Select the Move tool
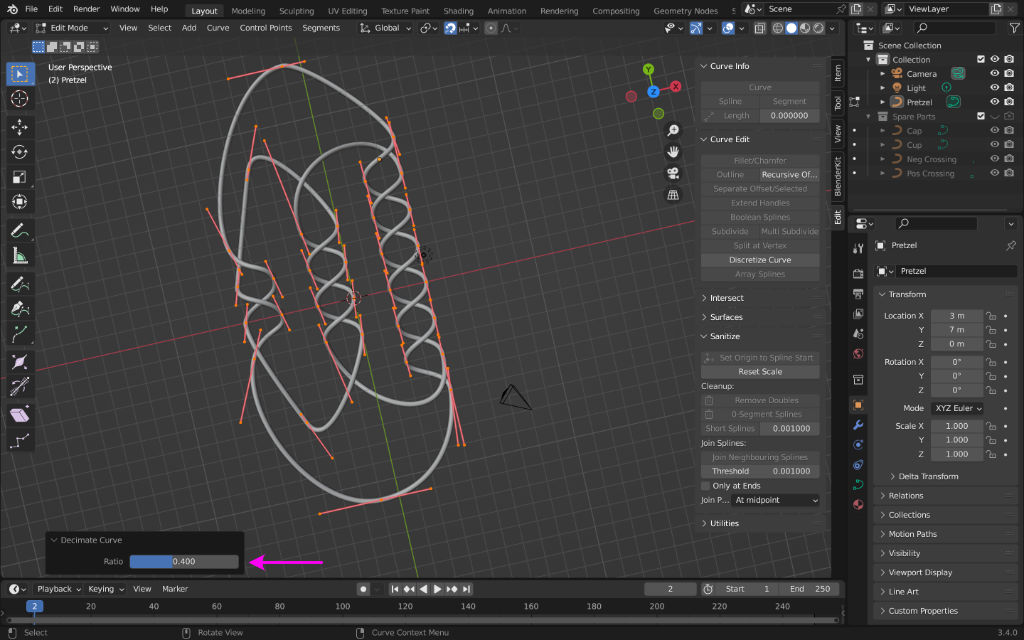 (x=19, y=127)
